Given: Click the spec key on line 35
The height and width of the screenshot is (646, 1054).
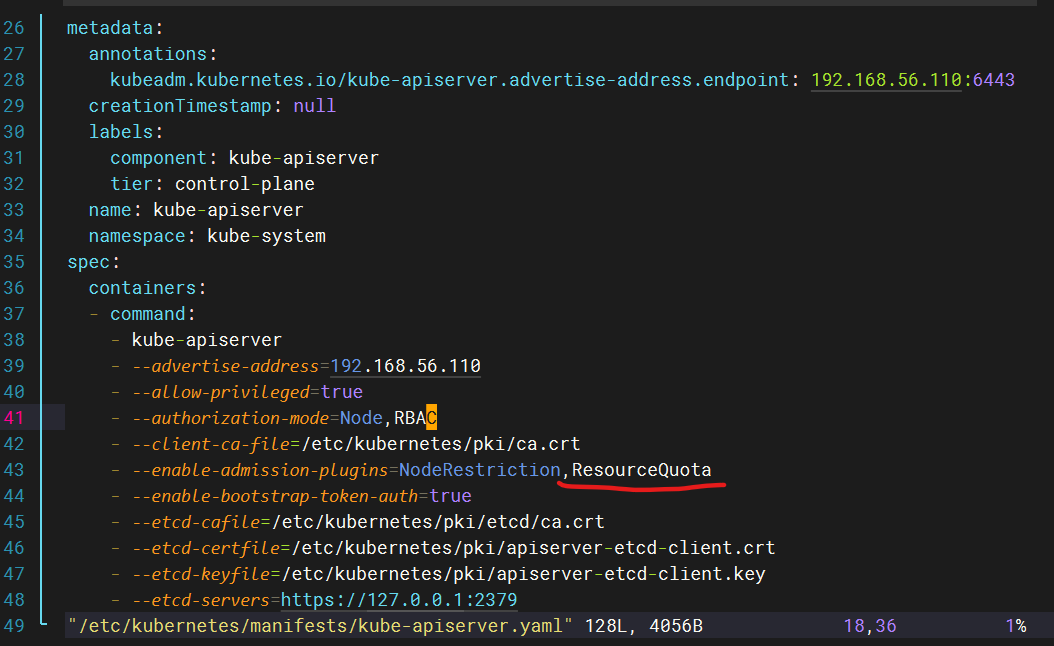Looking at the screenshot, I should (88, 262).
